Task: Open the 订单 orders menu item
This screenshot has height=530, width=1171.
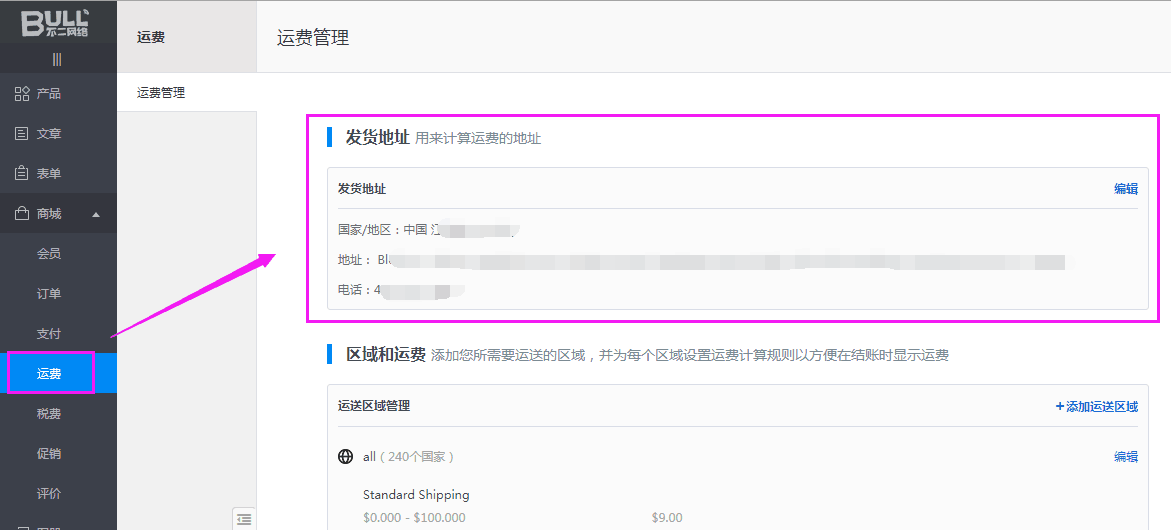Action: pos(49,294)
